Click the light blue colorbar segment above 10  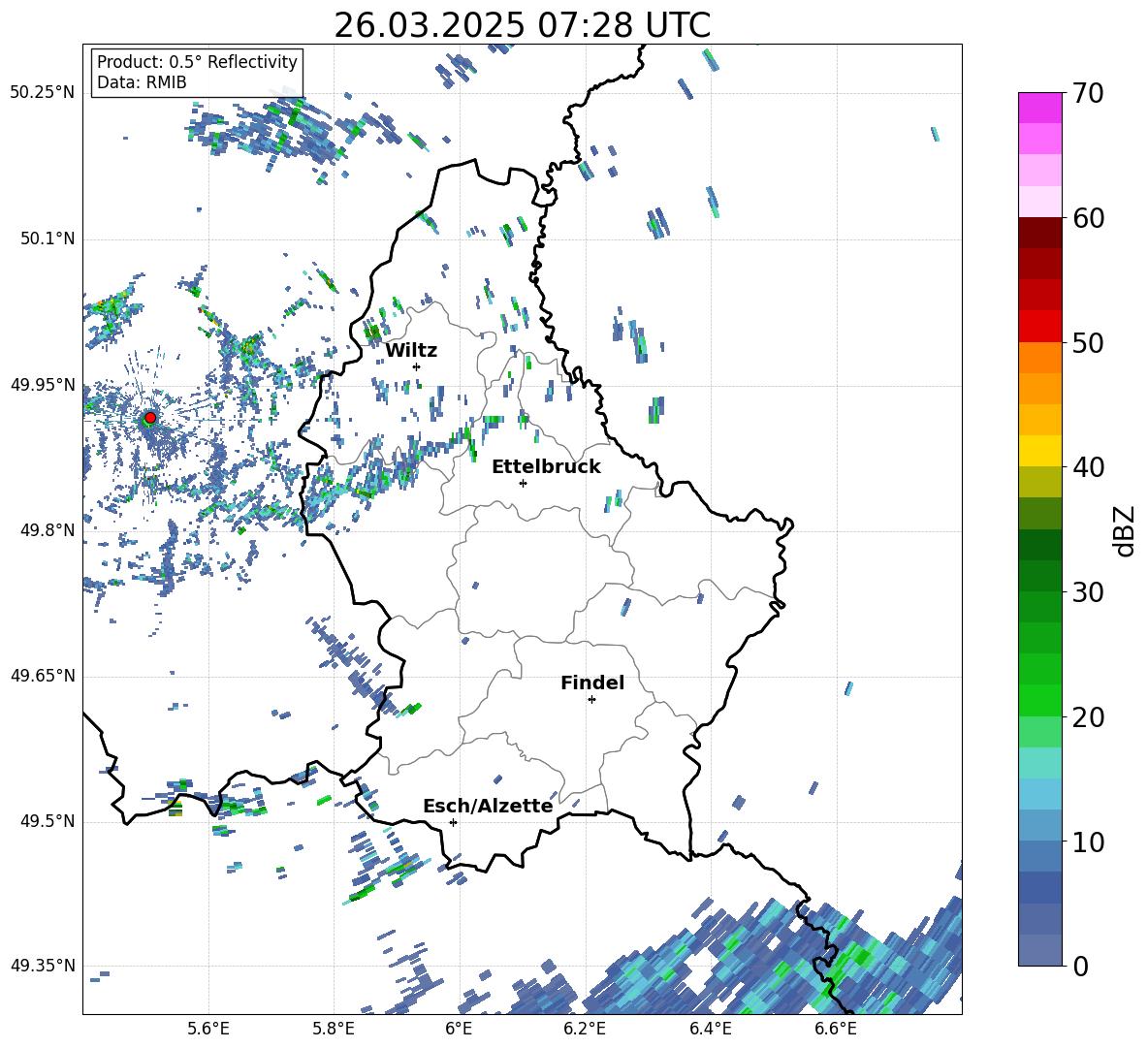tap(1039, 794)
